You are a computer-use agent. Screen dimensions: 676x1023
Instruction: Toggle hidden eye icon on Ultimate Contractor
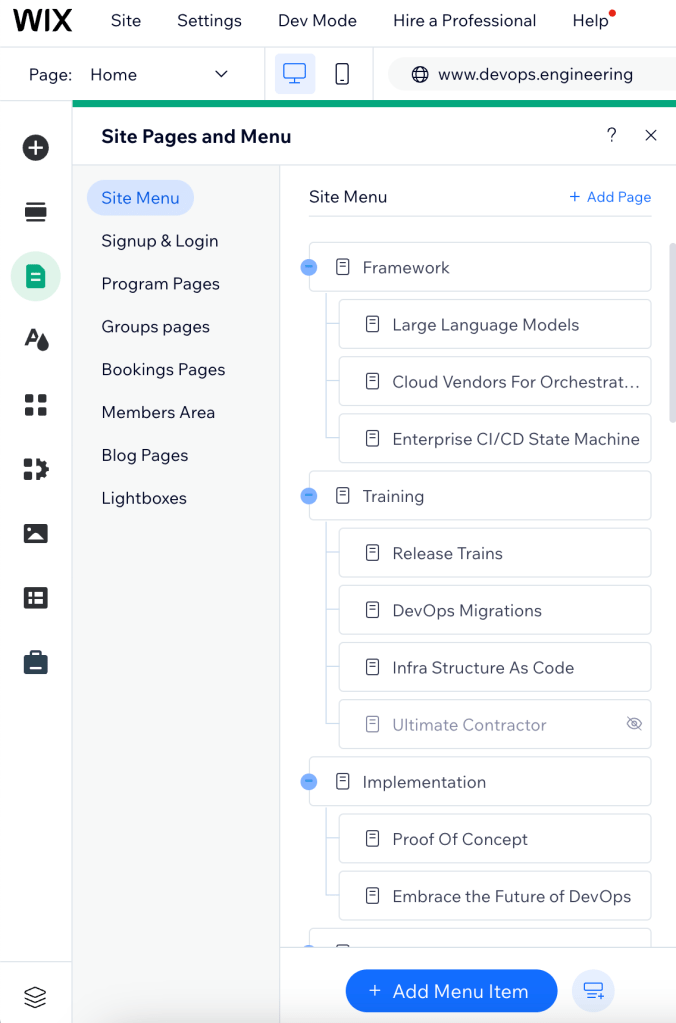coord(634,724)
